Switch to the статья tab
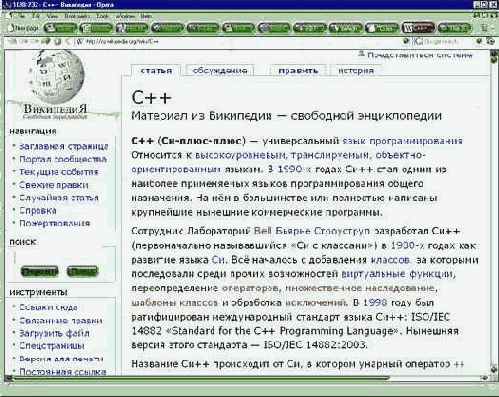The height and width of the screenshot is (397, 499). pyautogui.click(x=156, y=71)
